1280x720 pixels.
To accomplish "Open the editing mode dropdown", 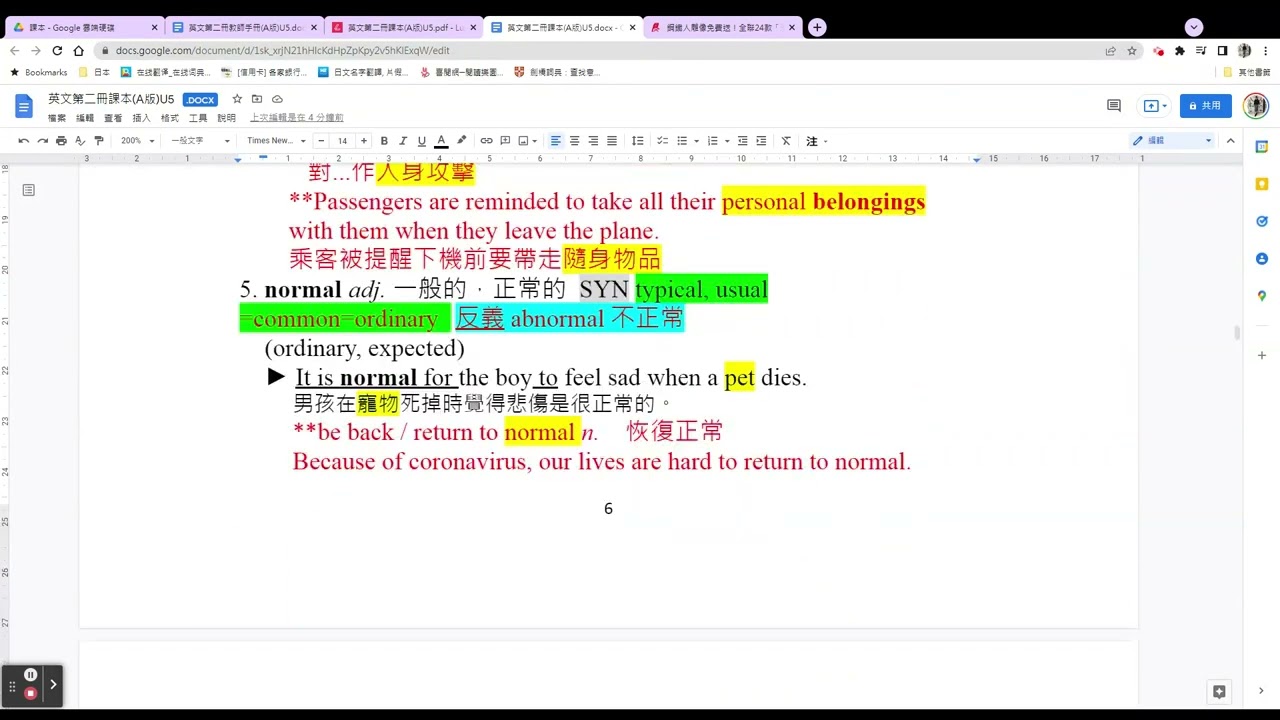I will point(1172,141).
